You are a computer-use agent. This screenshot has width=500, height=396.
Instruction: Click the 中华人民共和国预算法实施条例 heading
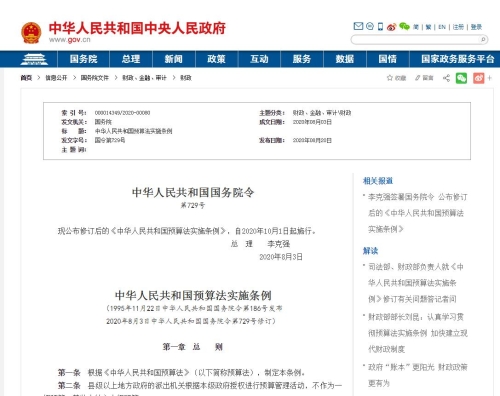[x=193, y=295]
